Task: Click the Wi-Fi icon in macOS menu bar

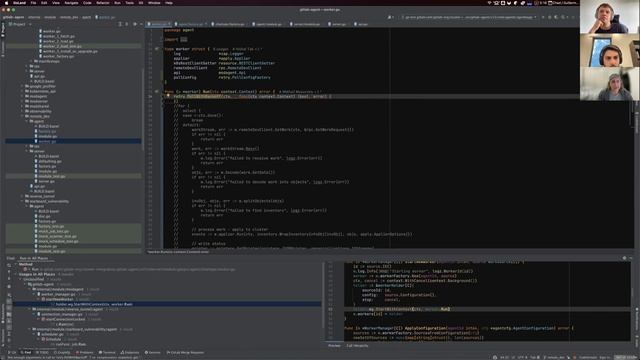Action: pos(489,3)
